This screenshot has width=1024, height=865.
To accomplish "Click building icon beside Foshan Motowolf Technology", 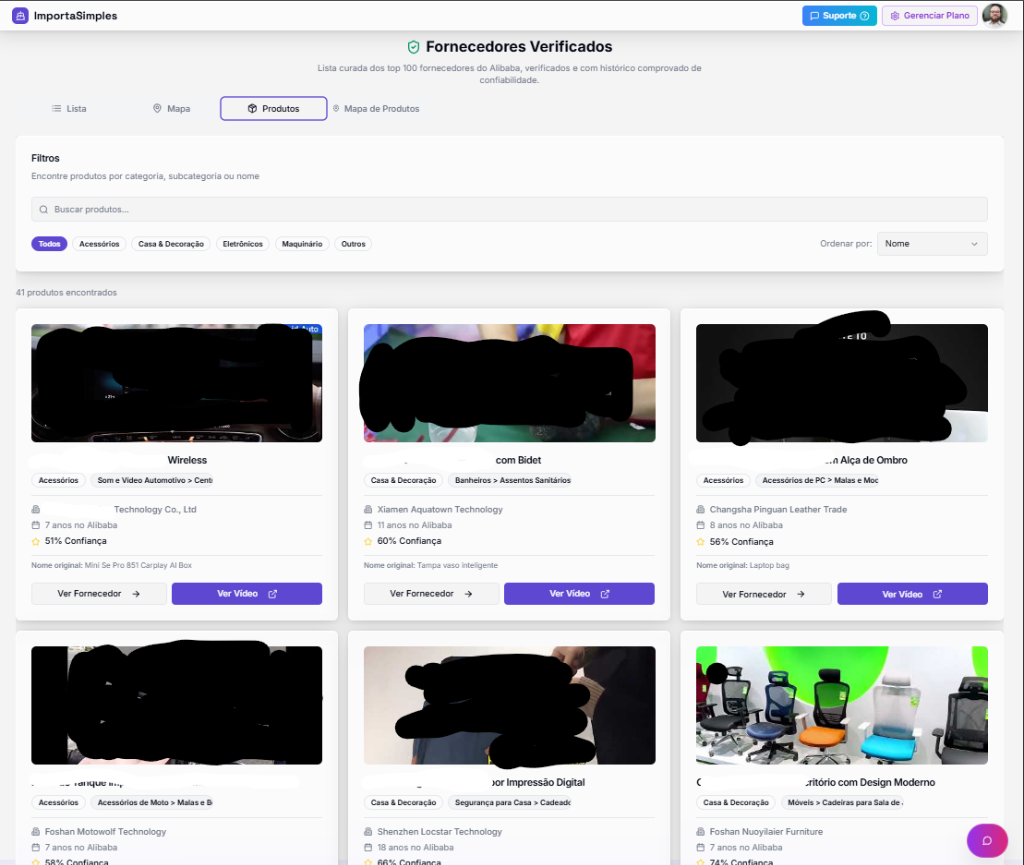I will point(36,832).
